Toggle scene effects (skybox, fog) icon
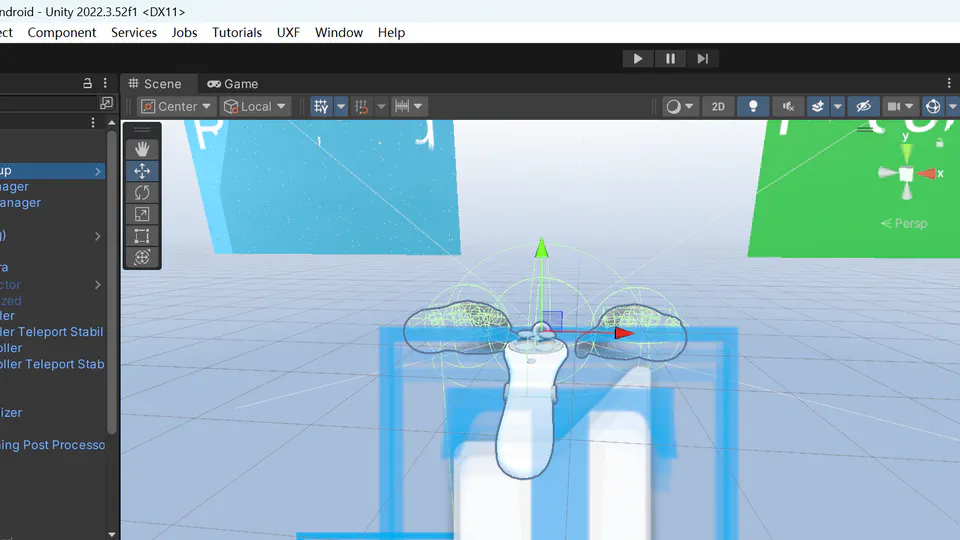 pyautogui.click(x=817, y=107)
